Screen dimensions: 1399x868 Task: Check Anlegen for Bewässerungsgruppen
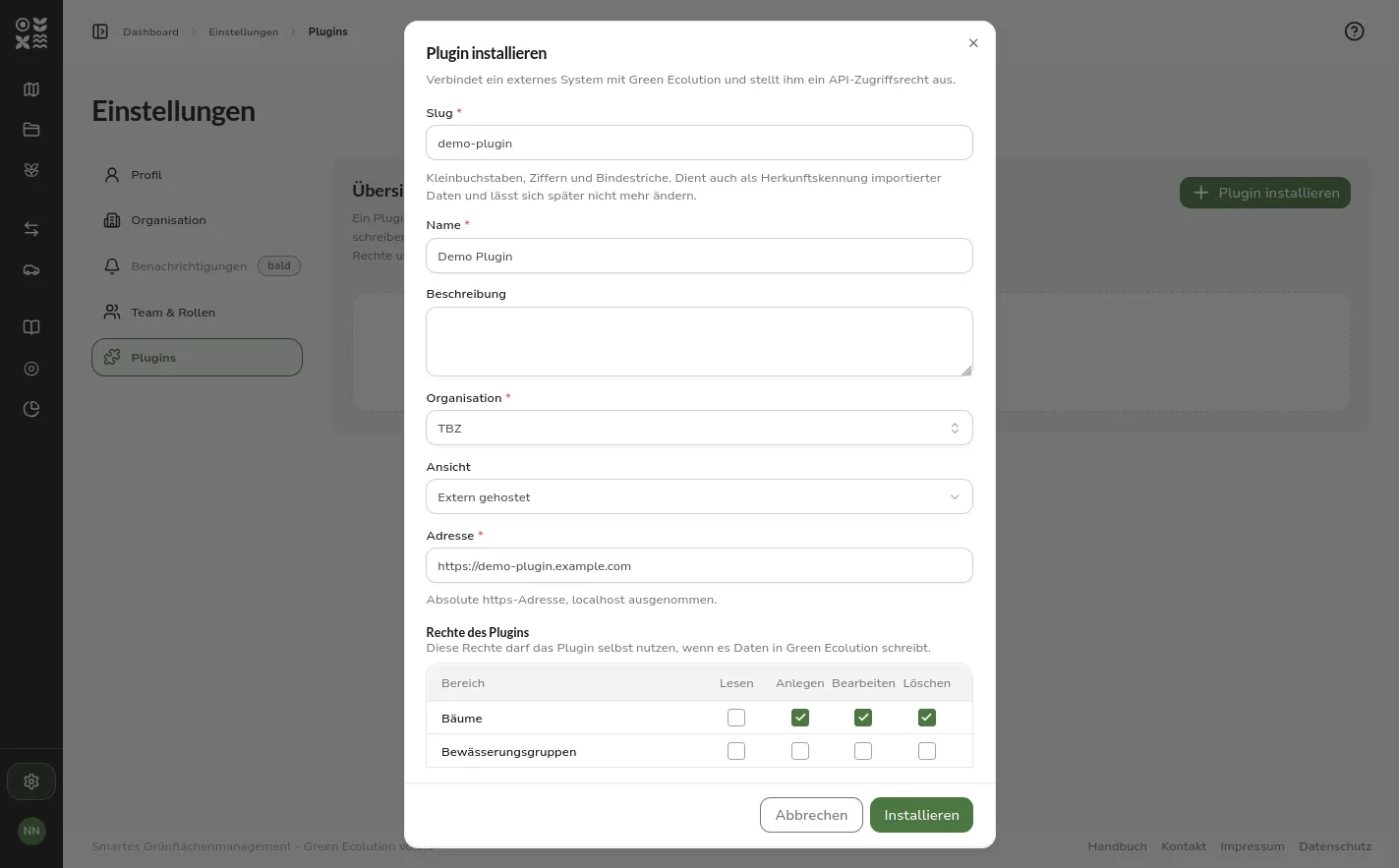click(800, 751)
